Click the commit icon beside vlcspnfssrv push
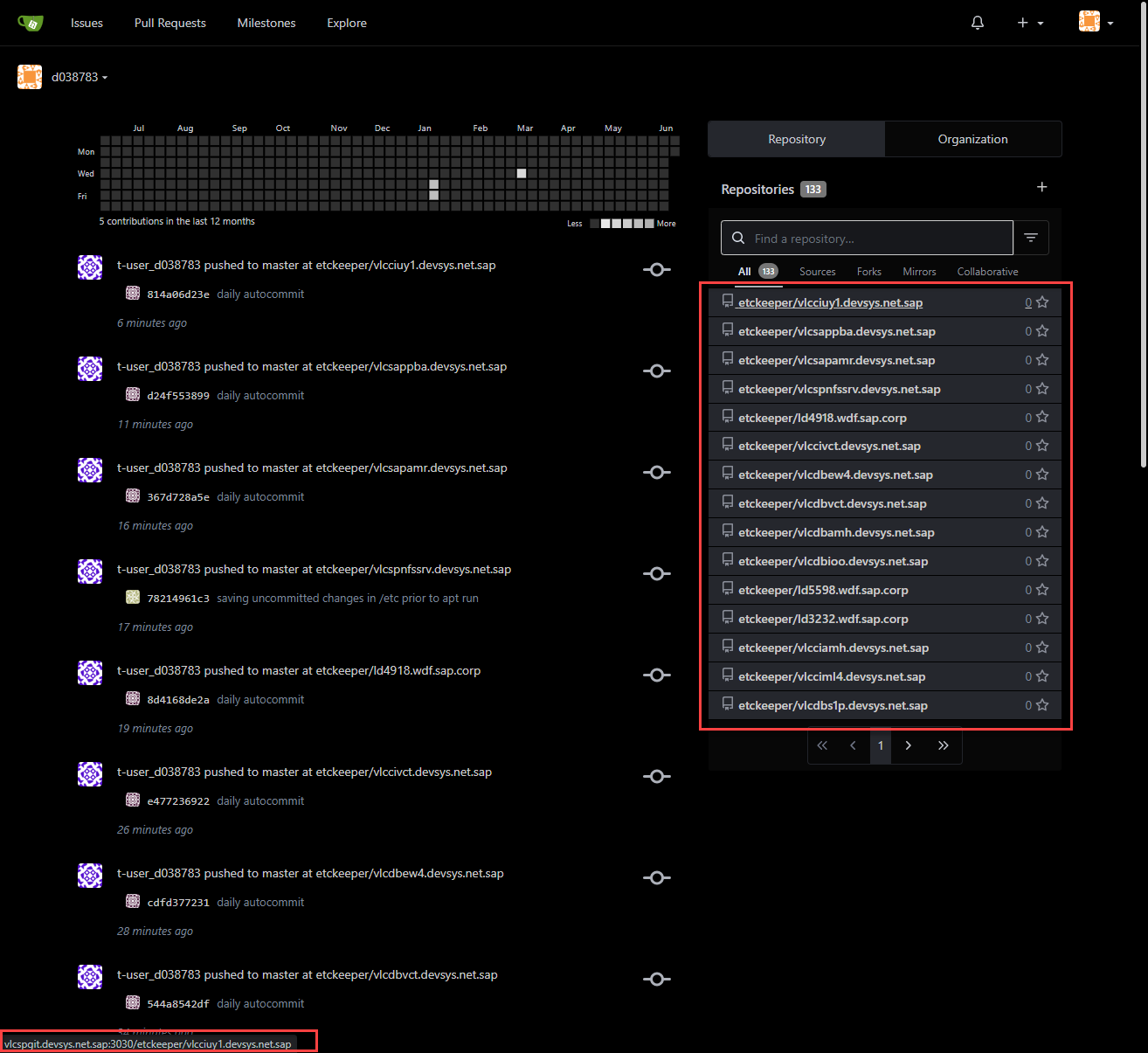Viewport: 1148px width, 1053px height. [657, 573]
